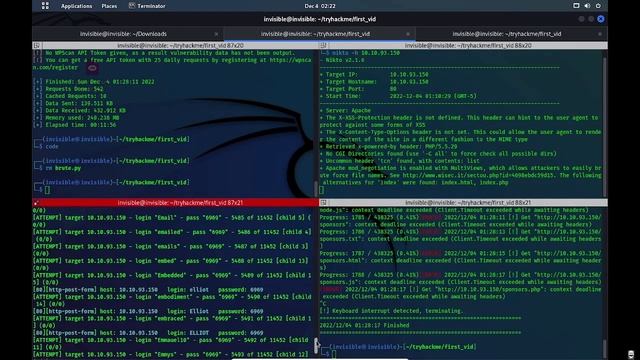Open the activities grid icon in top bar
640x360 pixels.
click(x=45, y=6)
